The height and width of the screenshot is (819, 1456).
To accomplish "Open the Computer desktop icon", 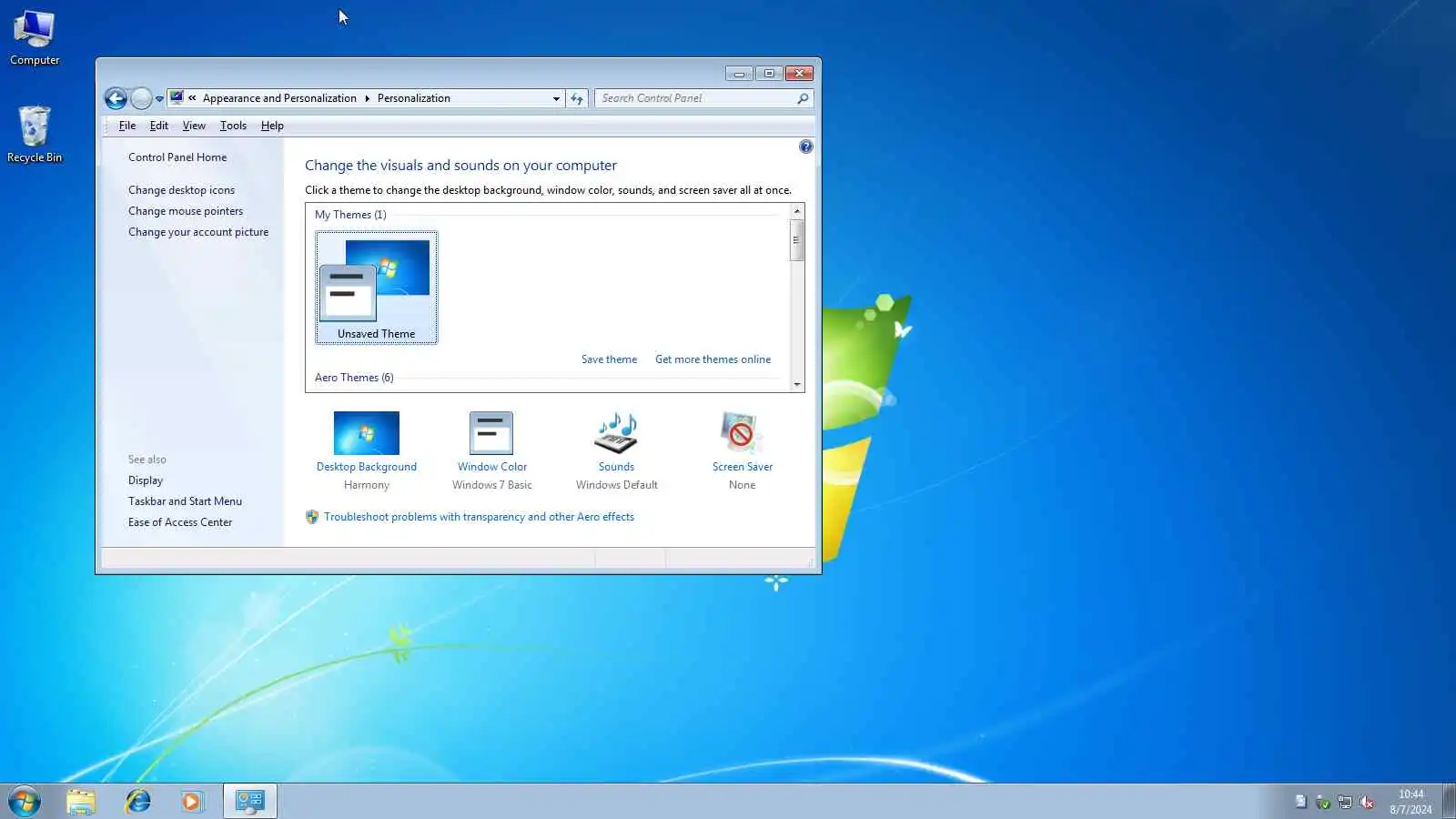I will click(x=35, y=37).
